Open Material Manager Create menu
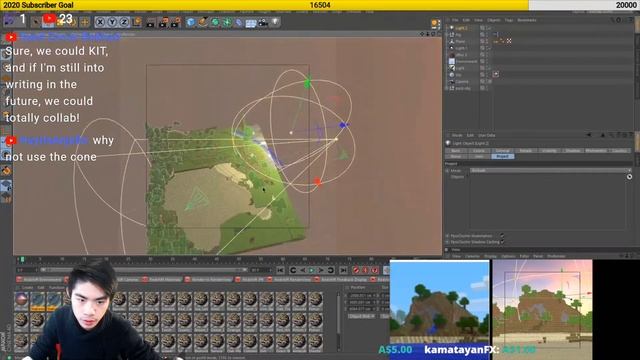 (28, 288)
